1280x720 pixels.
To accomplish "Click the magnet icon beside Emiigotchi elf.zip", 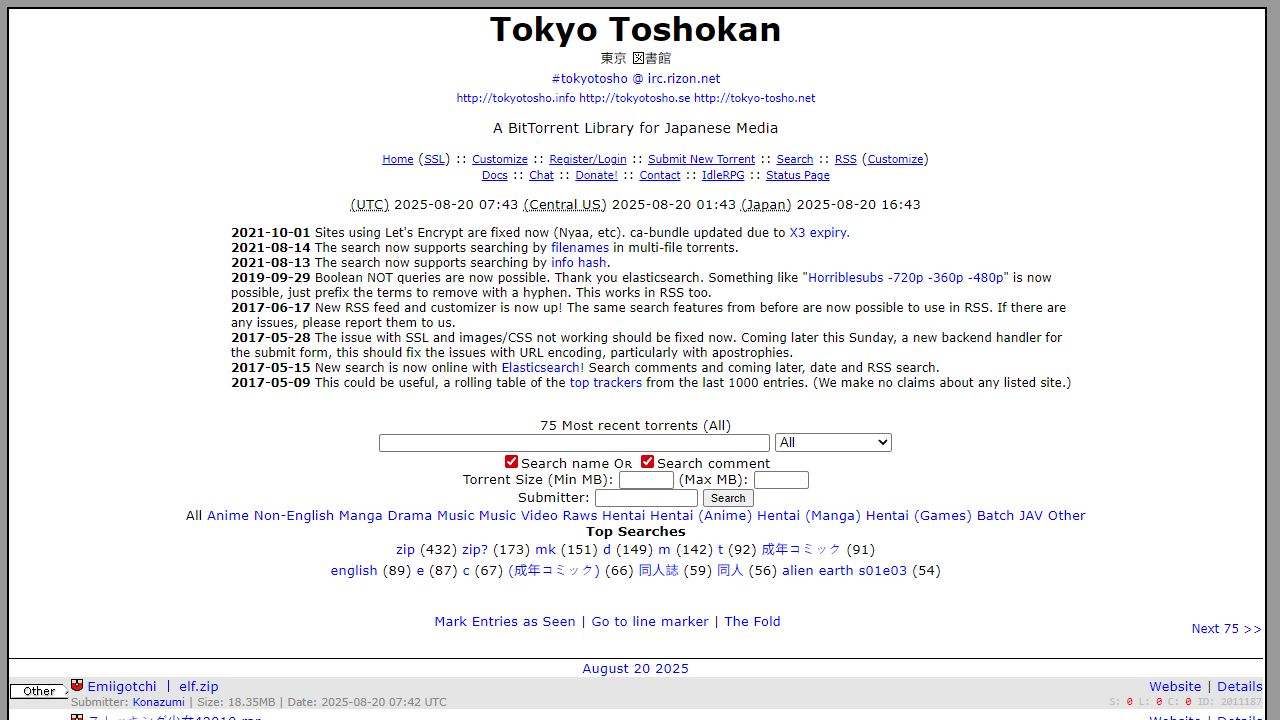I will pyautogui.click(x=77, y=685).
